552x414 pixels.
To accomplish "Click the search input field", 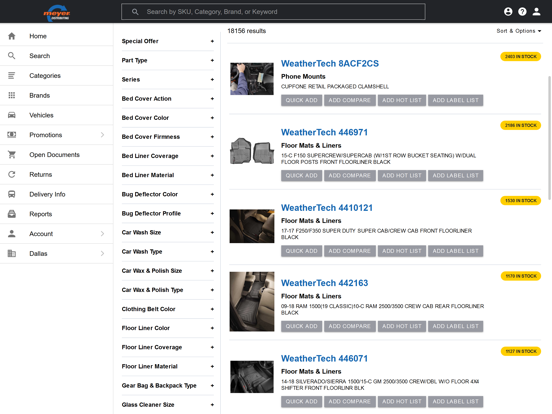I will tap(273, 12).
